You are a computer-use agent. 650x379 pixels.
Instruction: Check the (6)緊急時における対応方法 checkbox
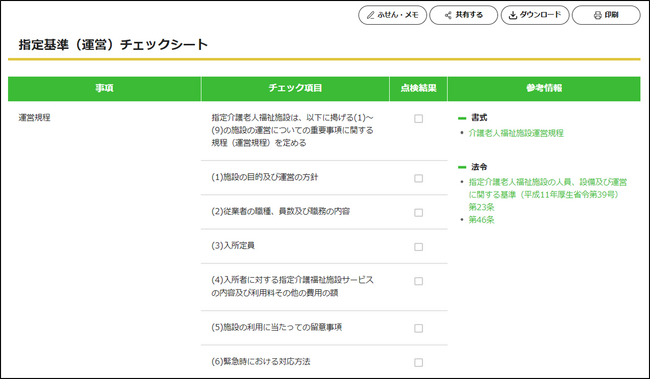coord(419,362)
